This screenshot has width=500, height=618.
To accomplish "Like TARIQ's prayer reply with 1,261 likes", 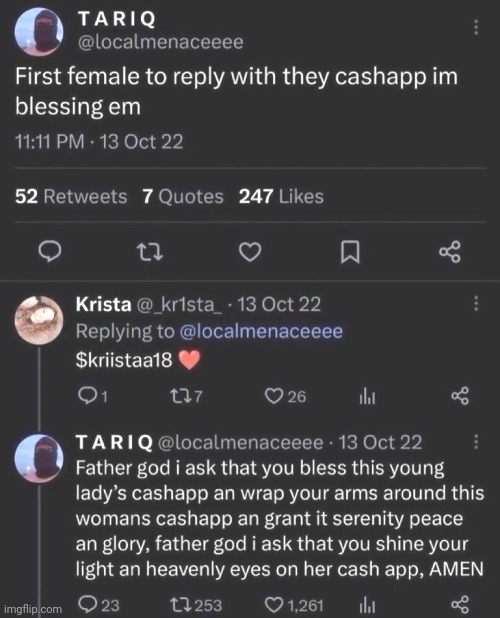I will (x=294, y=605).
